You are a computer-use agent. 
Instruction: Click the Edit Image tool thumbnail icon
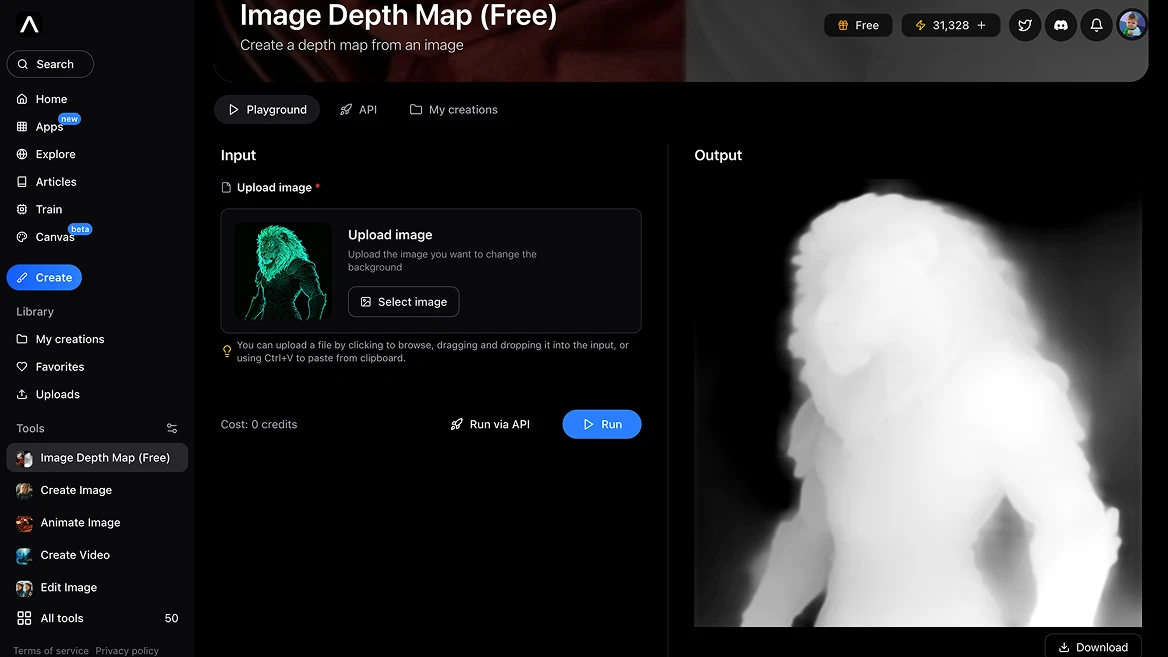point(24,588)
